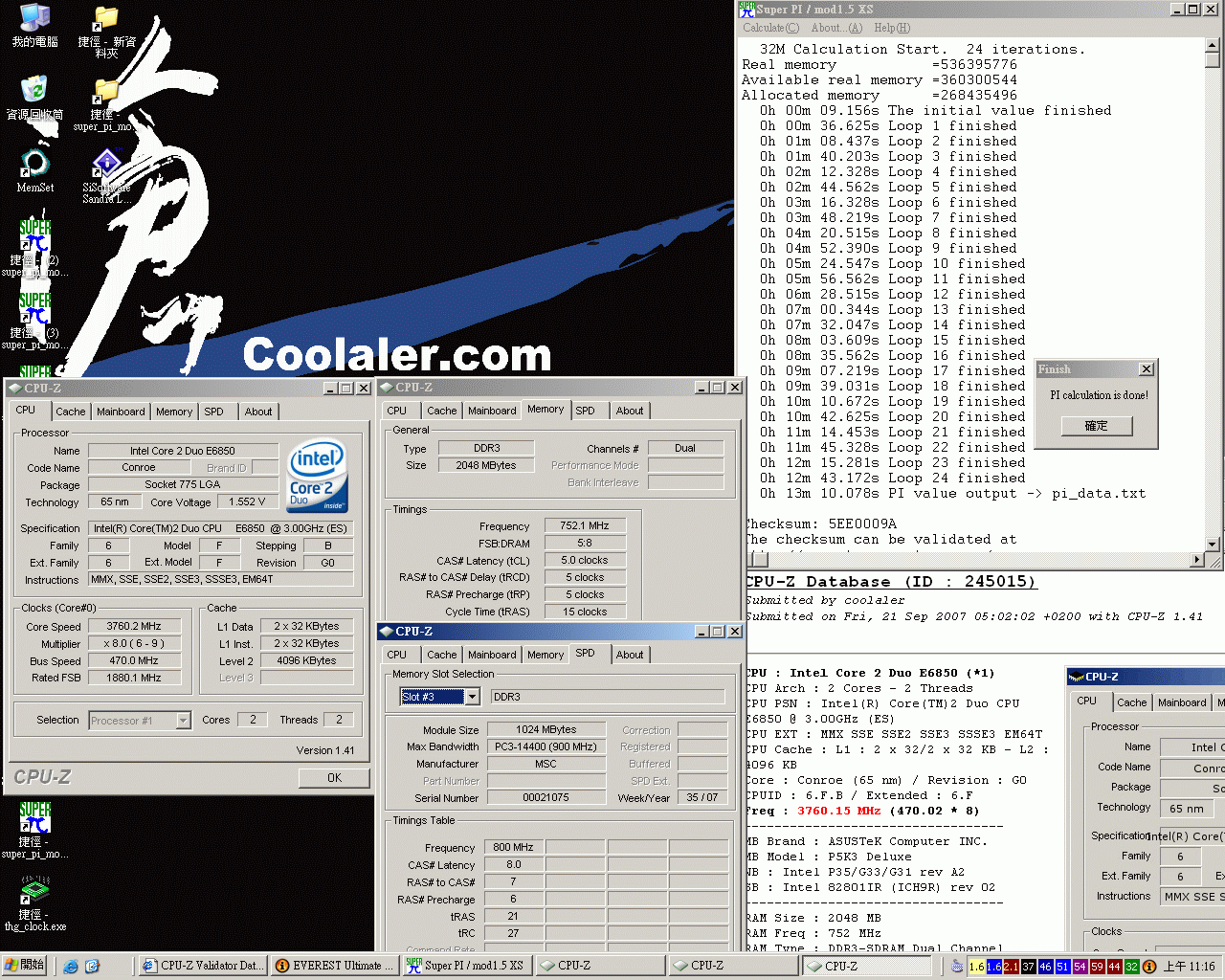Select Cache tab in the validator page CPU-Z image
This screenshot has height=980, width=1225.
1131,702
